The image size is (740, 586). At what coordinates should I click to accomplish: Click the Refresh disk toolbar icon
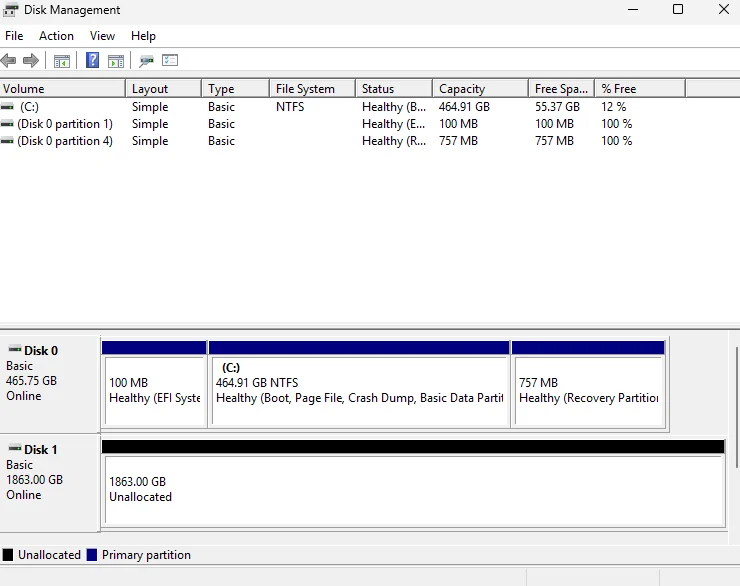point(146,60)
